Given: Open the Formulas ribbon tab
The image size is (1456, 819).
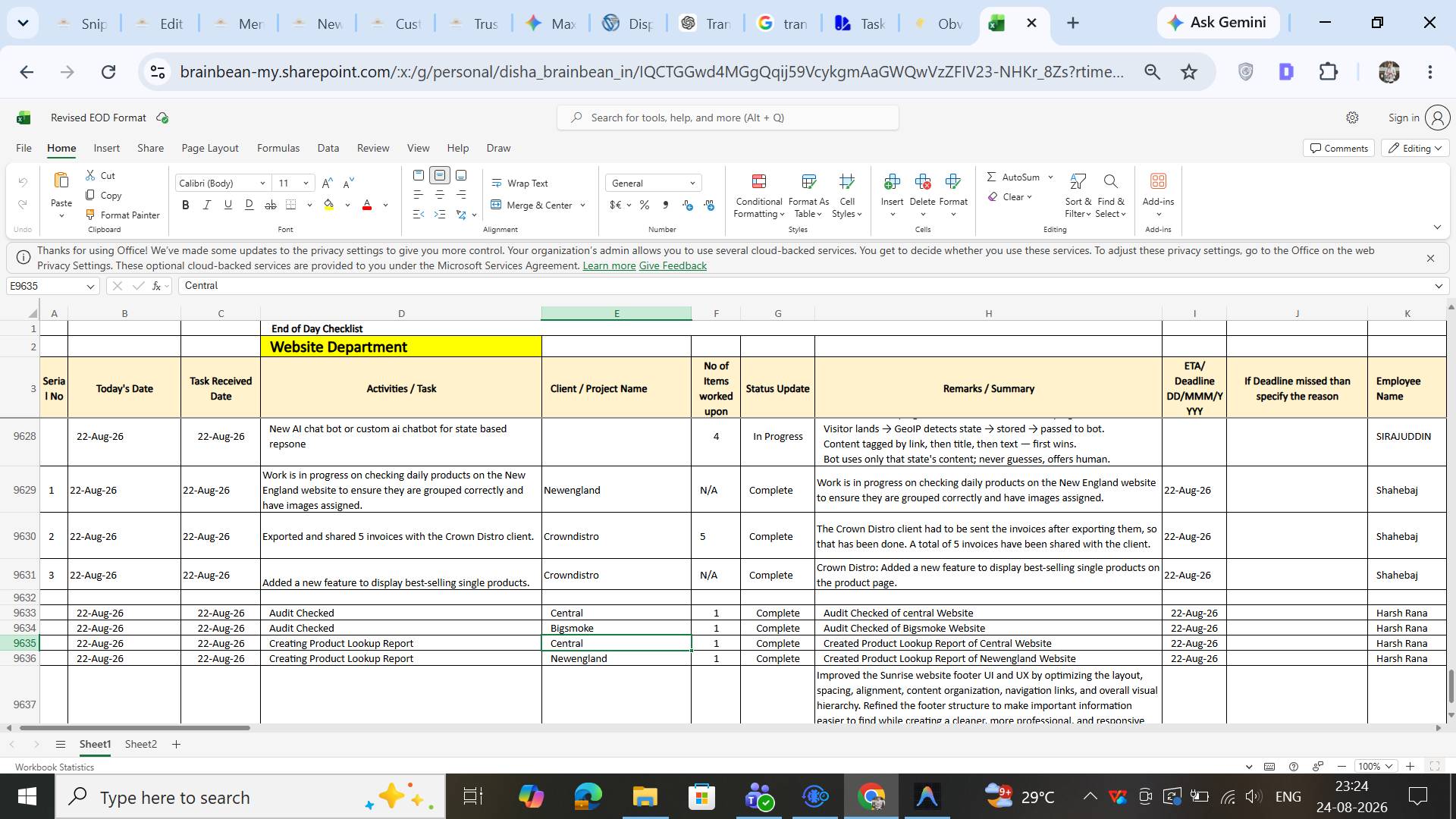Looking at the screenshot, I should tap(278, 149).
